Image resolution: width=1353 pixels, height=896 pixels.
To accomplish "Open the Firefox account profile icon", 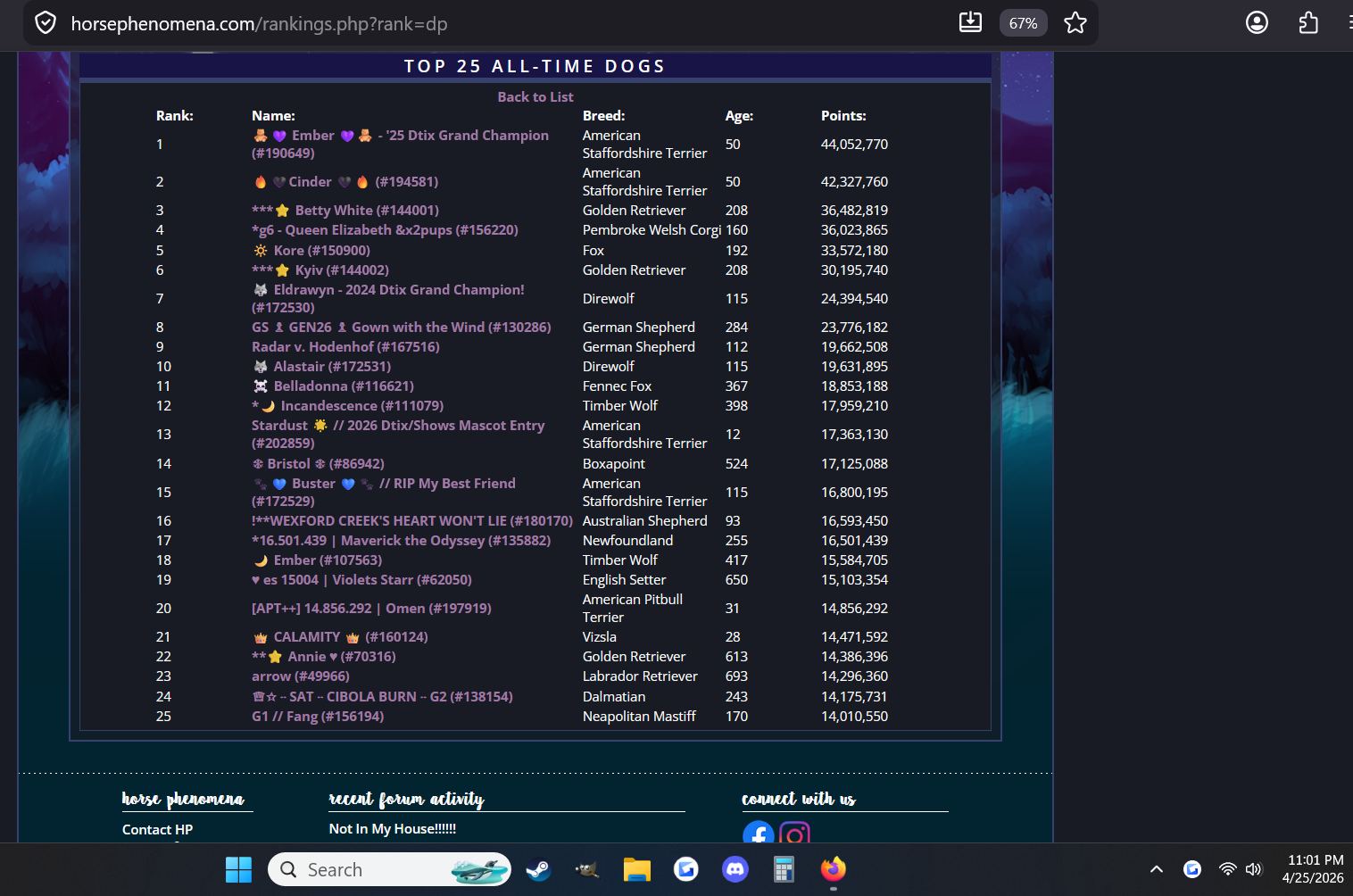I will pos(1257,23).
